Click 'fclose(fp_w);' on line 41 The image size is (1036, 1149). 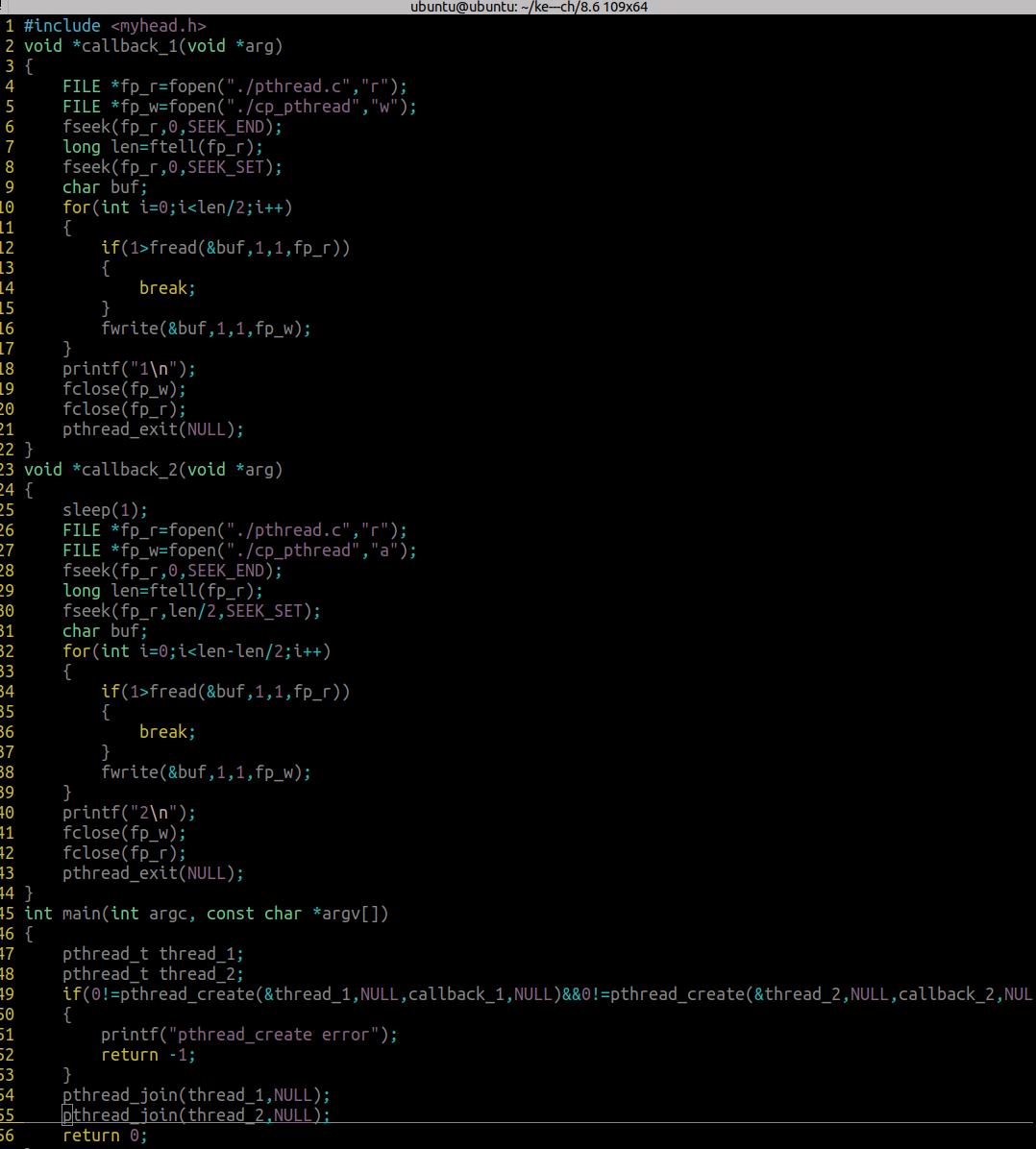coord(125,832)
